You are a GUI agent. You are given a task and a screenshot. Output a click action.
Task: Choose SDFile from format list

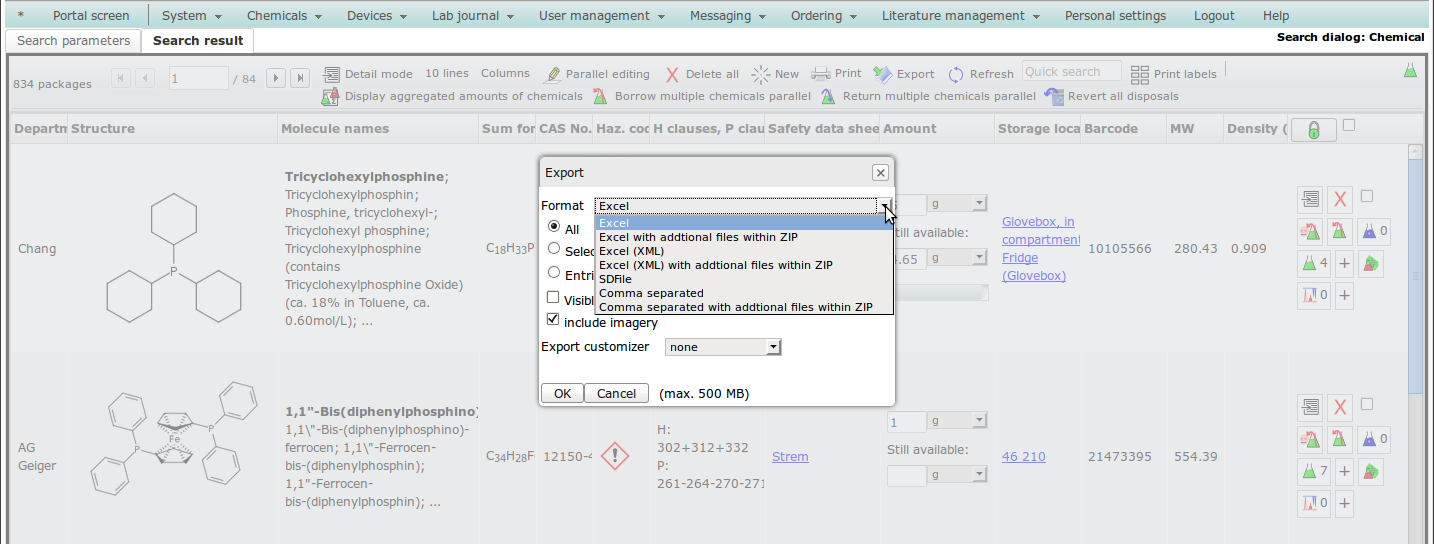[x=615, y=279]
